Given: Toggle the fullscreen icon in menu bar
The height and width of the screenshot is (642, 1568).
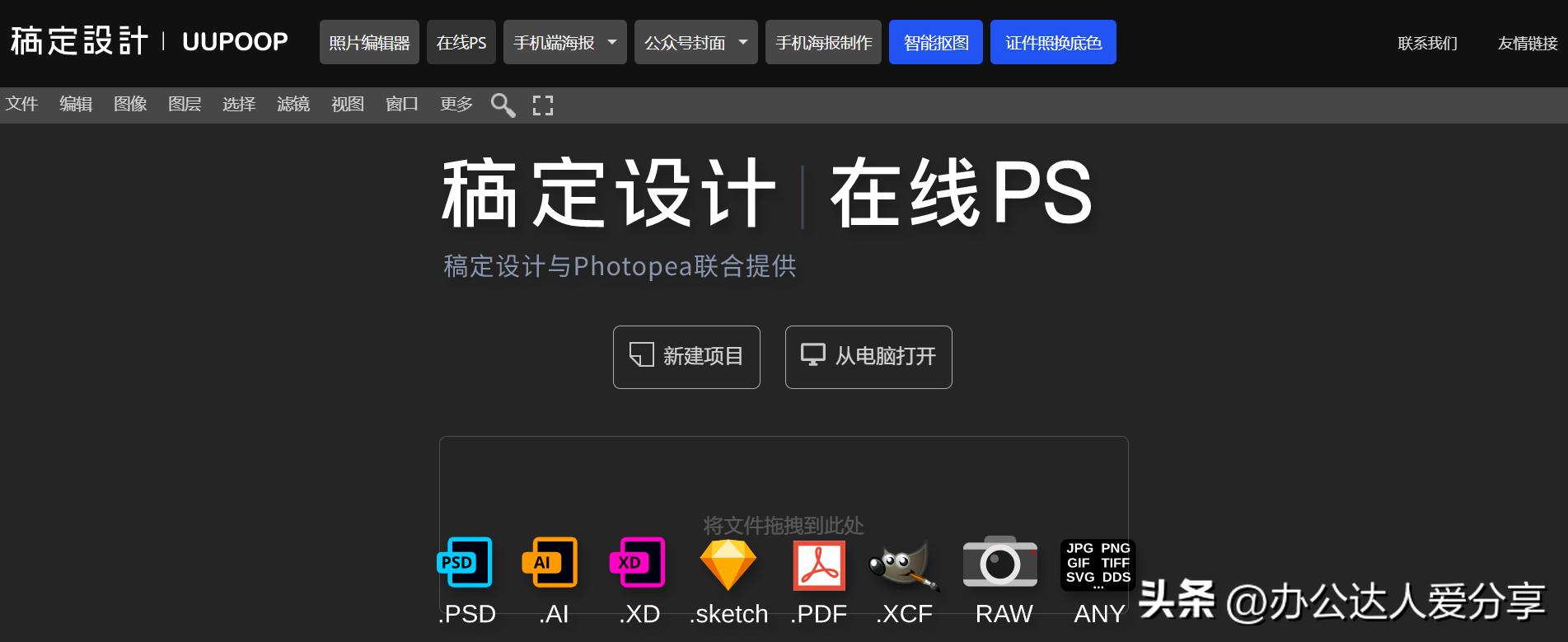Looking at the screenshot, I should 542,105.
